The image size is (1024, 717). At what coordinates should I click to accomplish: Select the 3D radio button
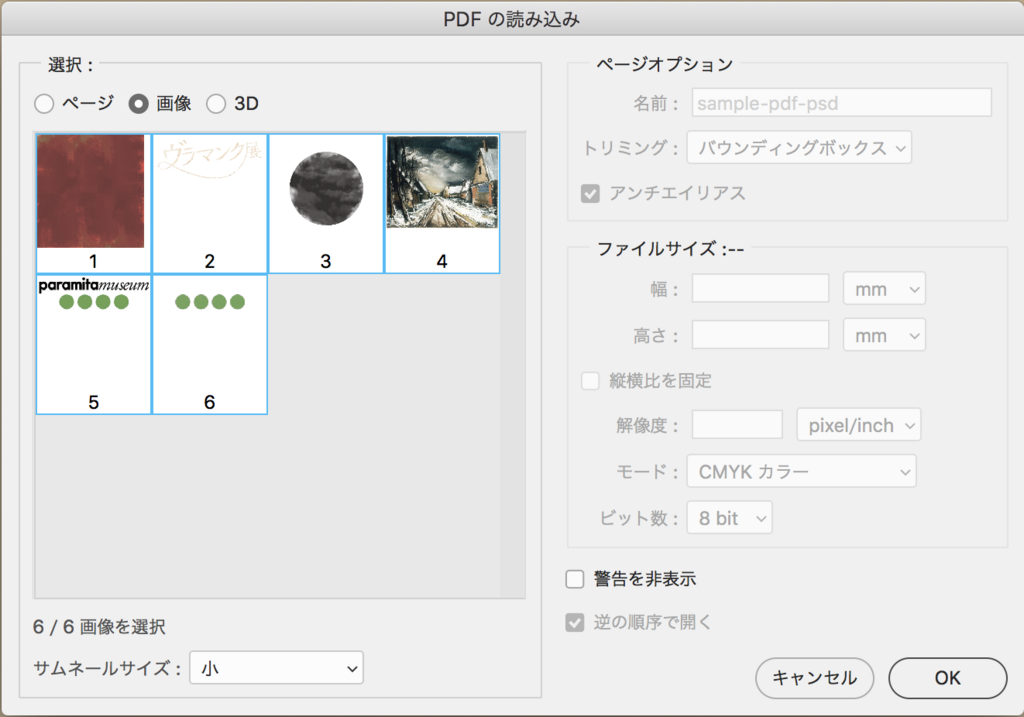point(216,104)
